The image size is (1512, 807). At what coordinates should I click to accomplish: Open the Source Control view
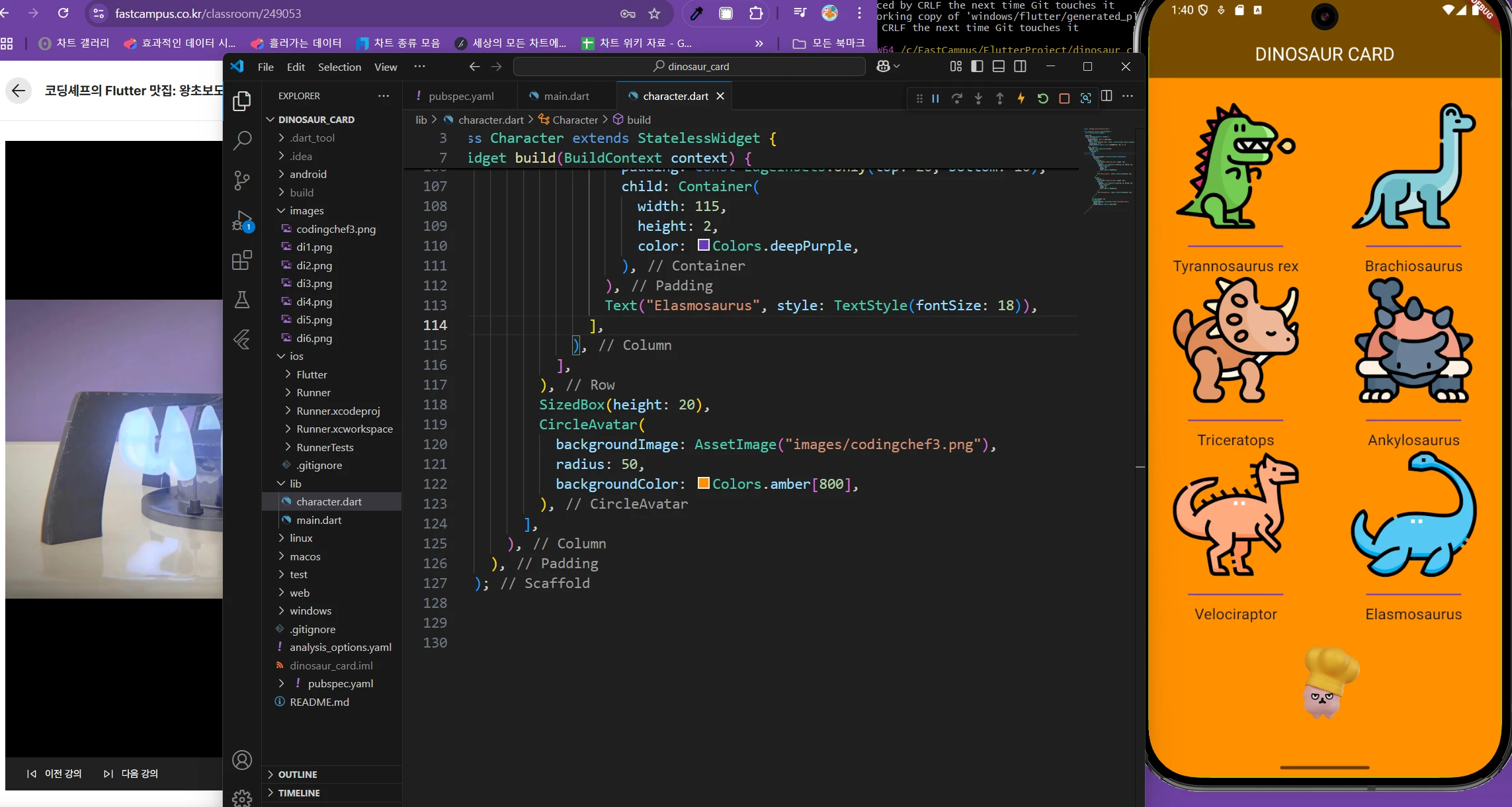tap(242, 181)
